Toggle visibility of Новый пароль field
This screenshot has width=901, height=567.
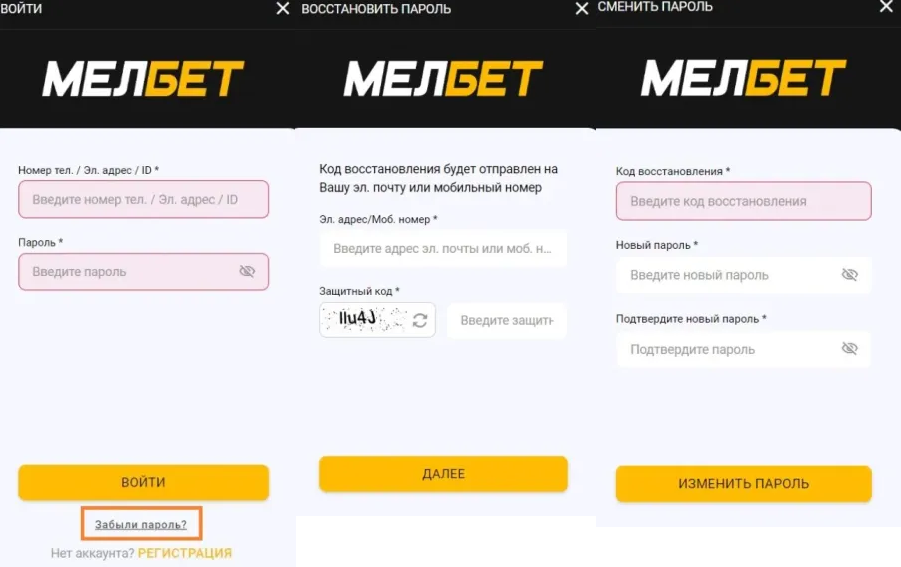click(850, 275)
